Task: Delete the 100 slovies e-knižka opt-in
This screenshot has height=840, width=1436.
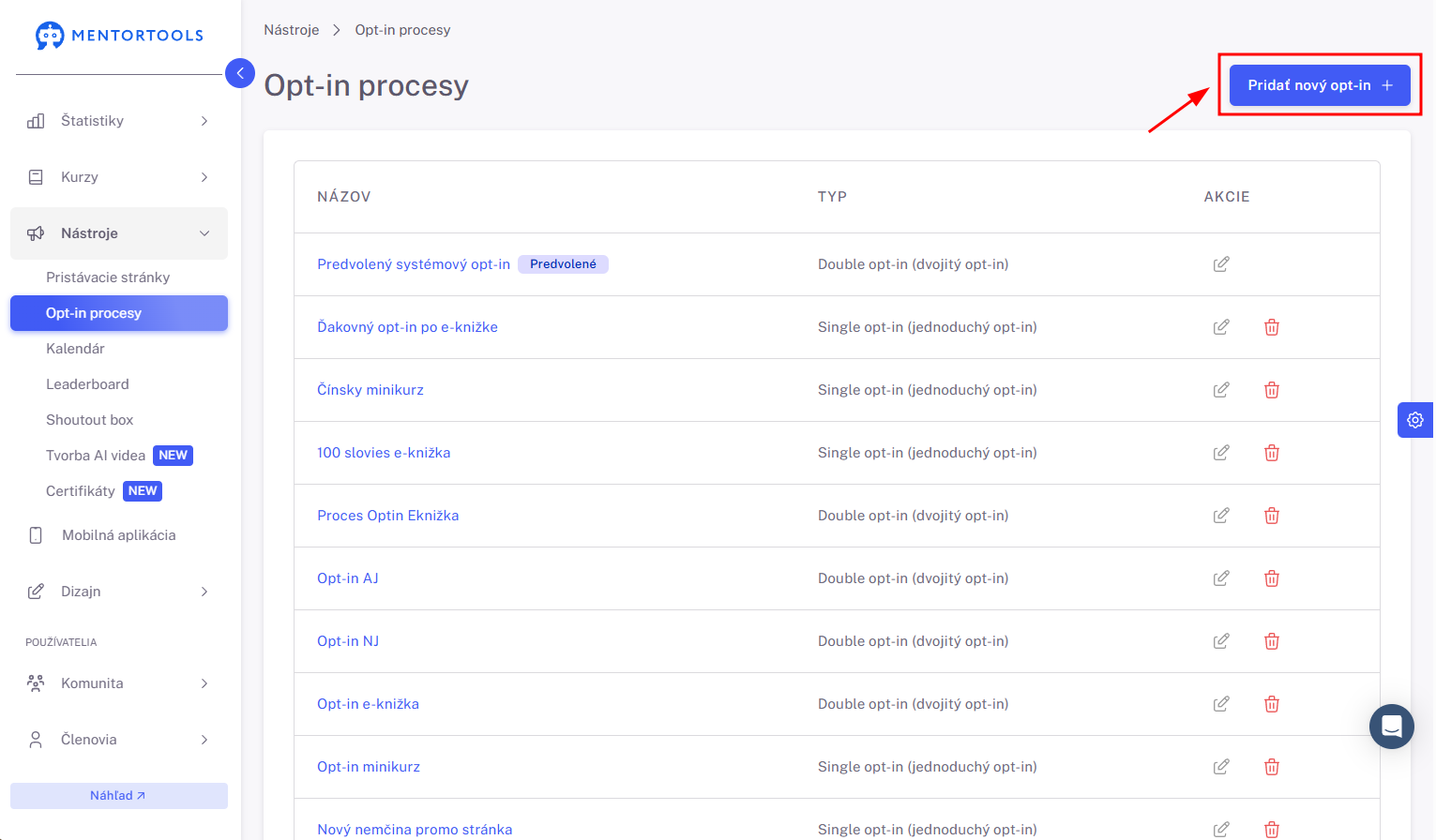Action: [x=1271, y=453]
